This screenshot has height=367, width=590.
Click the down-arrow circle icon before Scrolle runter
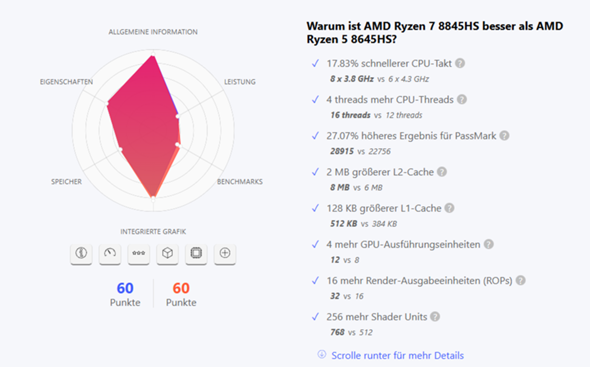tap(321, 354)
